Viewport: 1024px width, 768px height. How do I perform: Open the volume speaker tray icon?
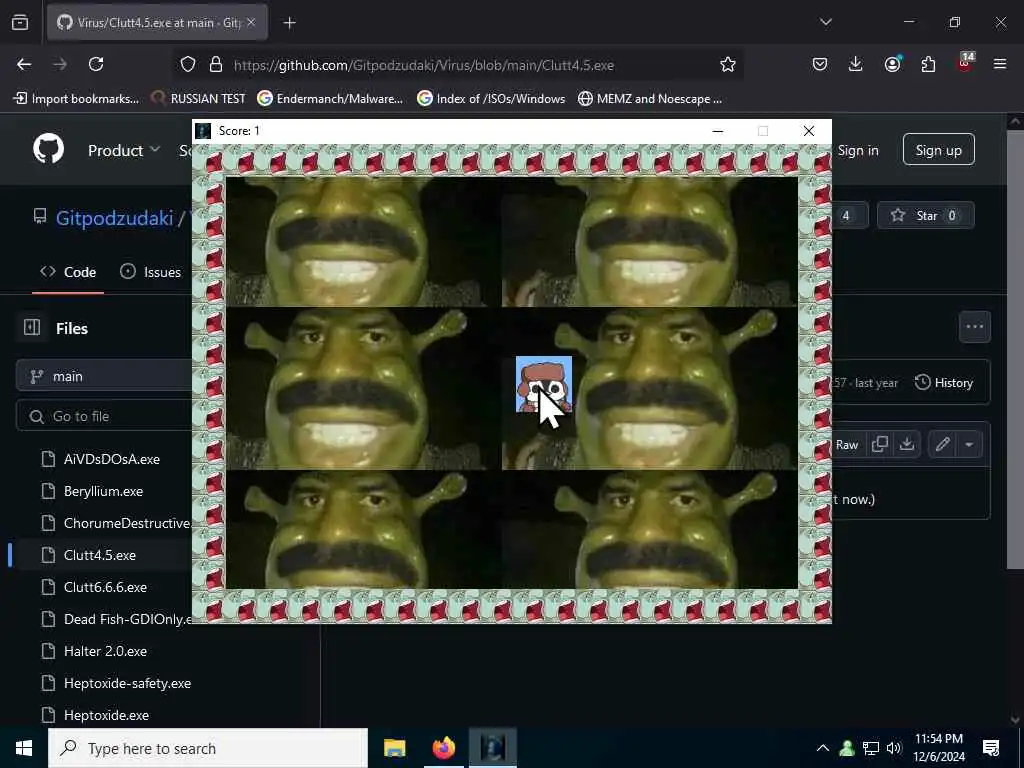click(894, 748)
